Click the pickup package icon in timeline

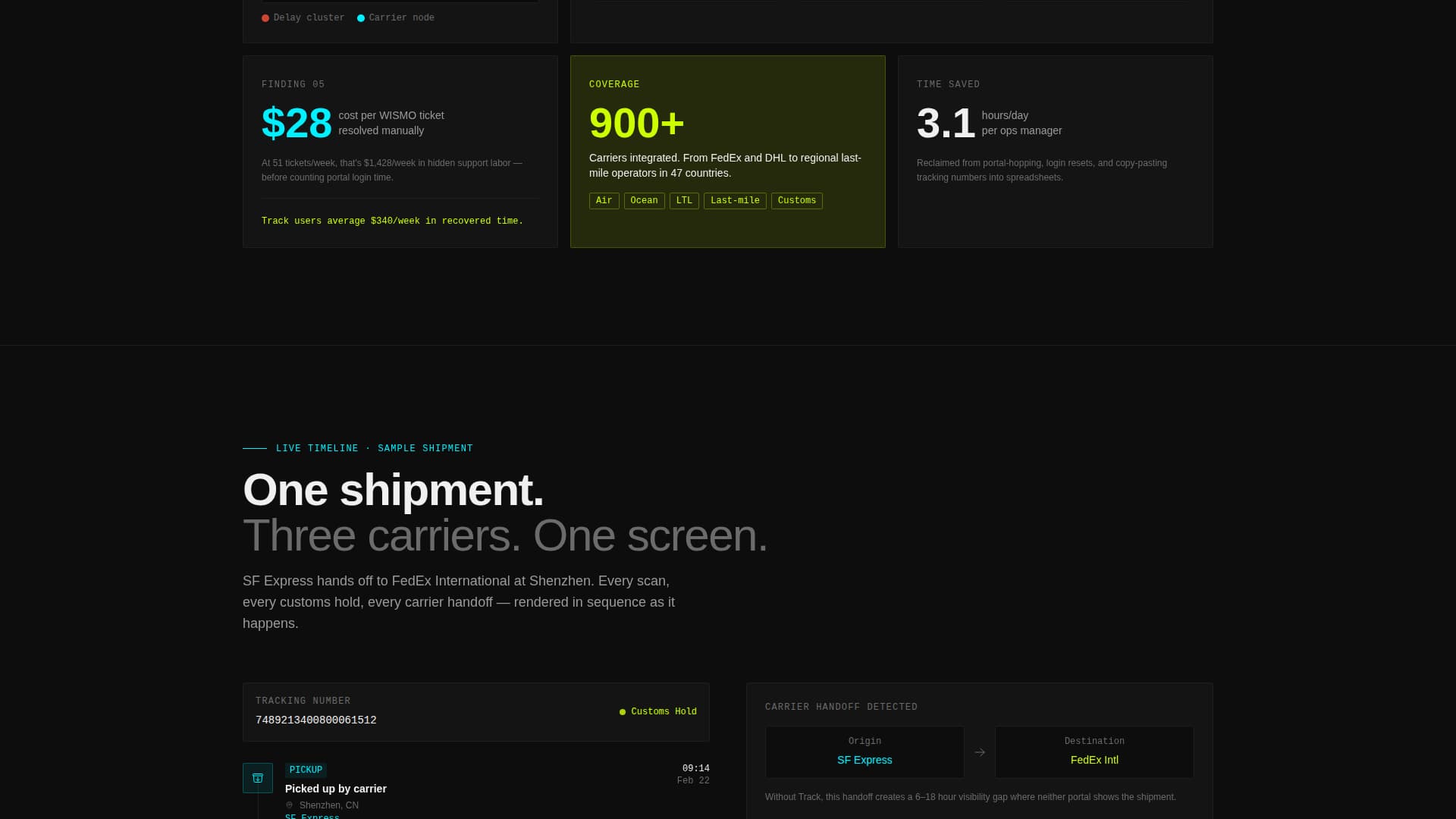pyautogui.click(x=258, y=778)
